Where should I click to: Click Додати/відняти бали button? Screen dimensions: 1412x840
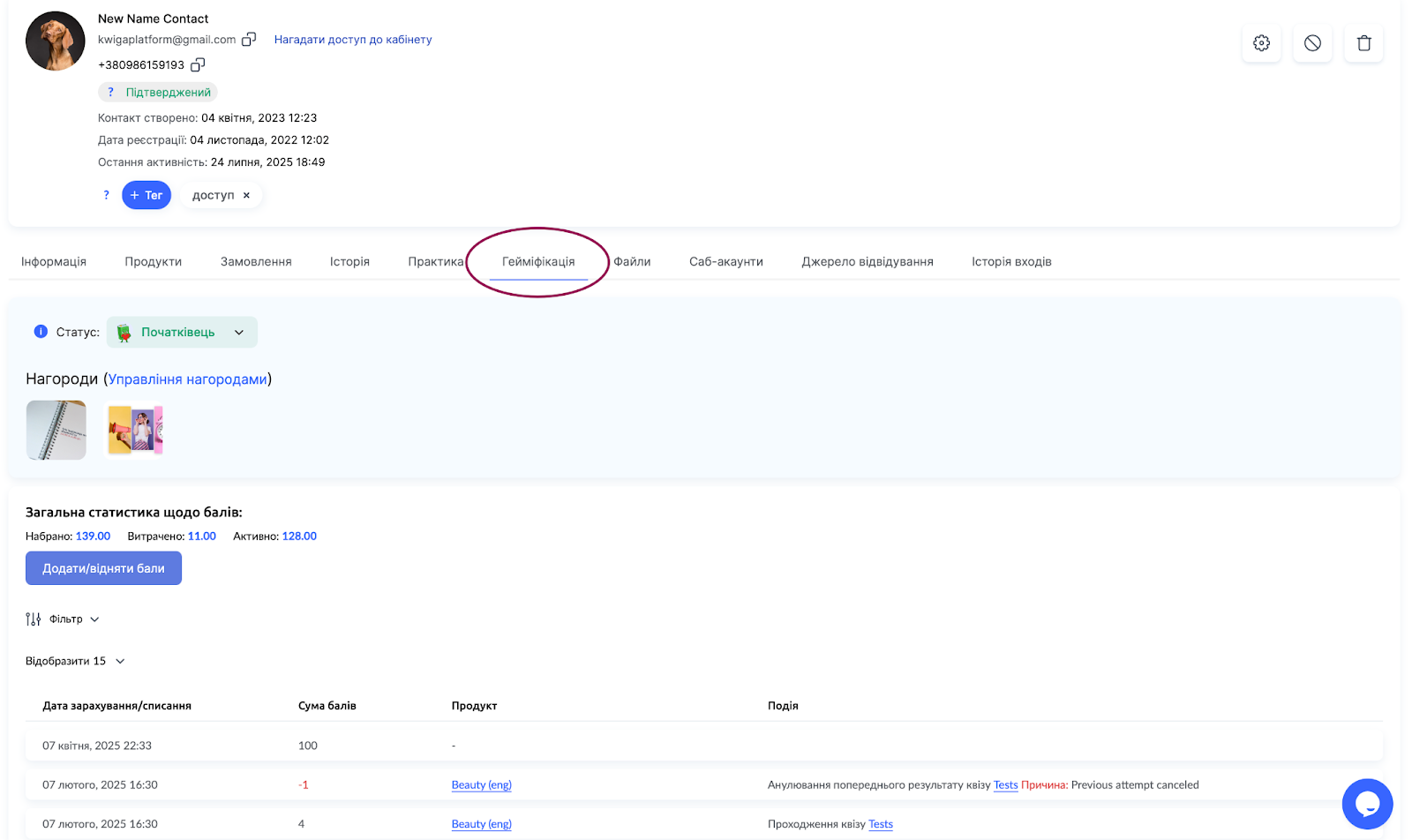(x=103, y=568)
